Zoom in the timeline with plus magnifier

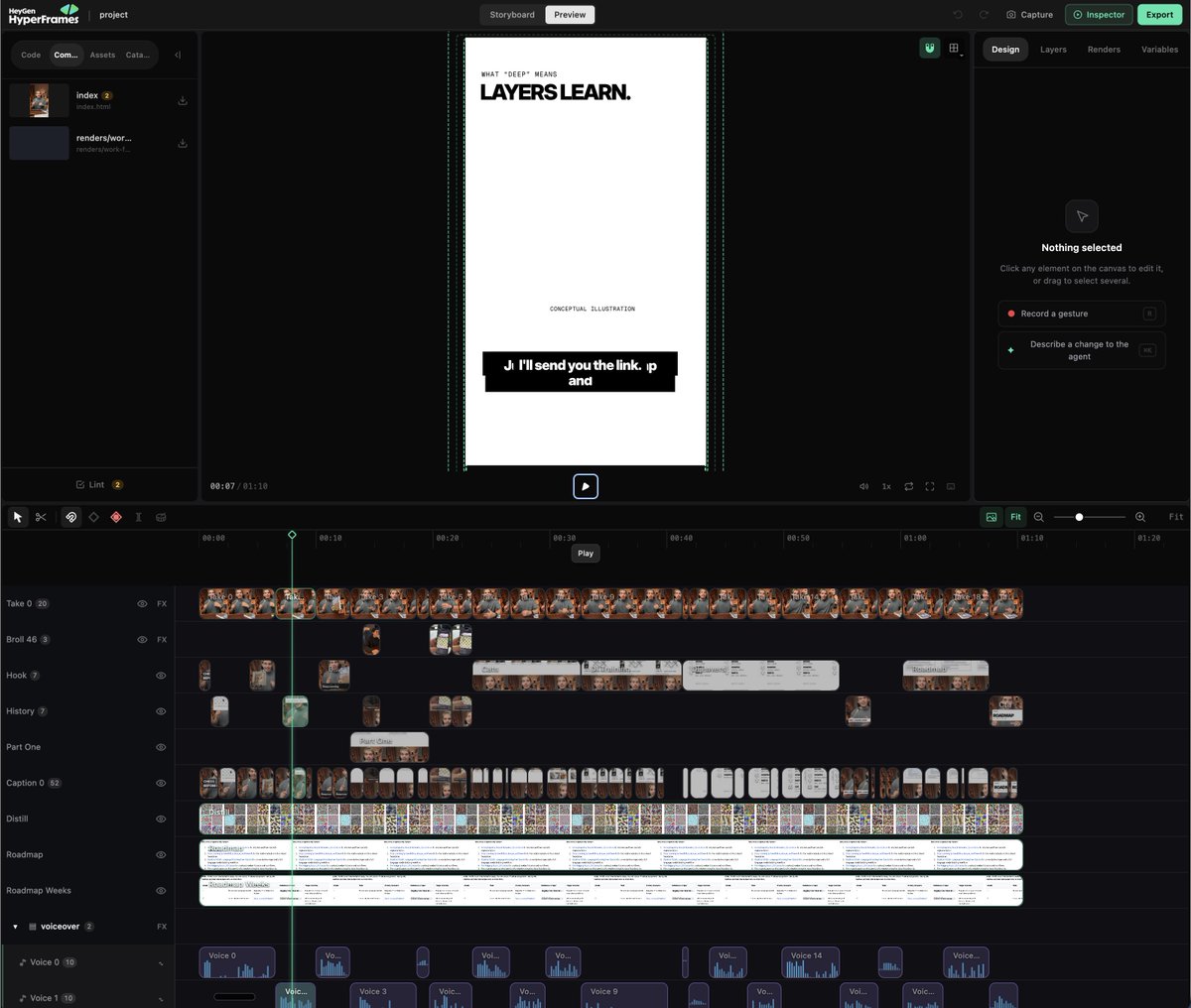[1140, 517]
